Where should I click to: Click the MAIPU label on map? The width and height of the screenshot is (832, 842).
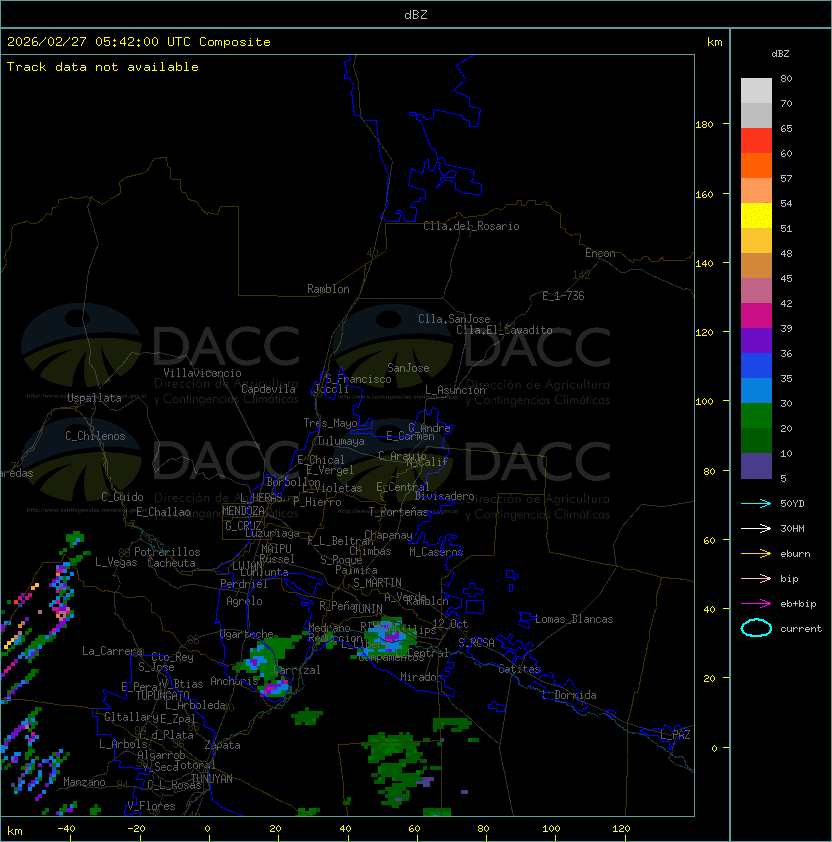[x=276, y=549]
